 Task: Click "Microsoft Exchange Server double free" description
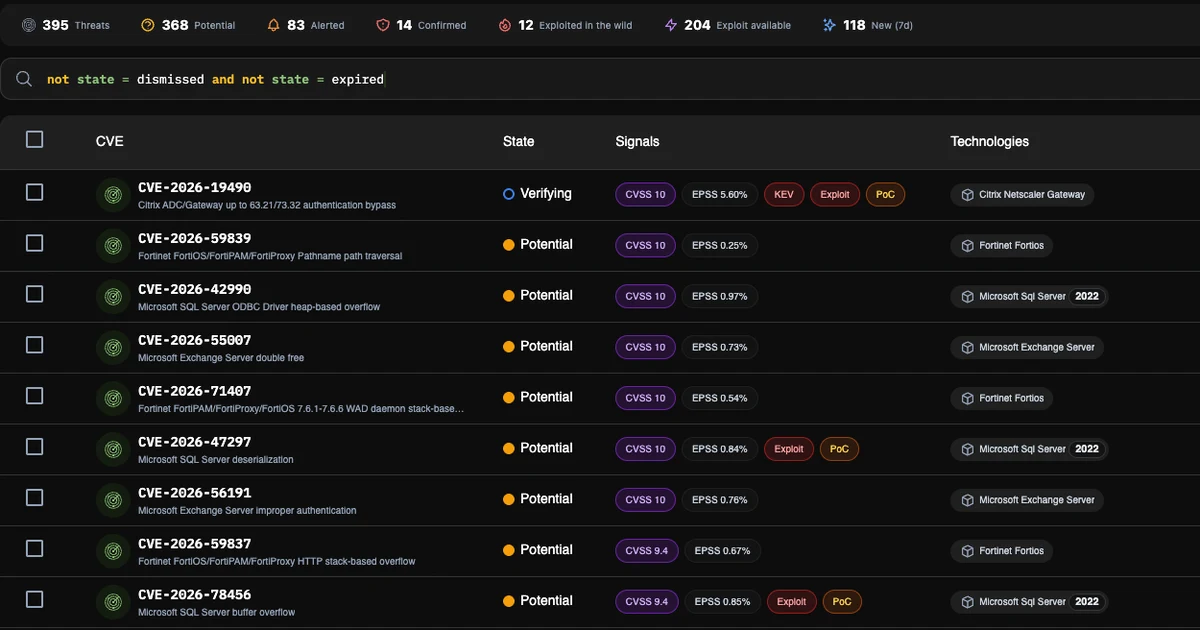(221, 358)
